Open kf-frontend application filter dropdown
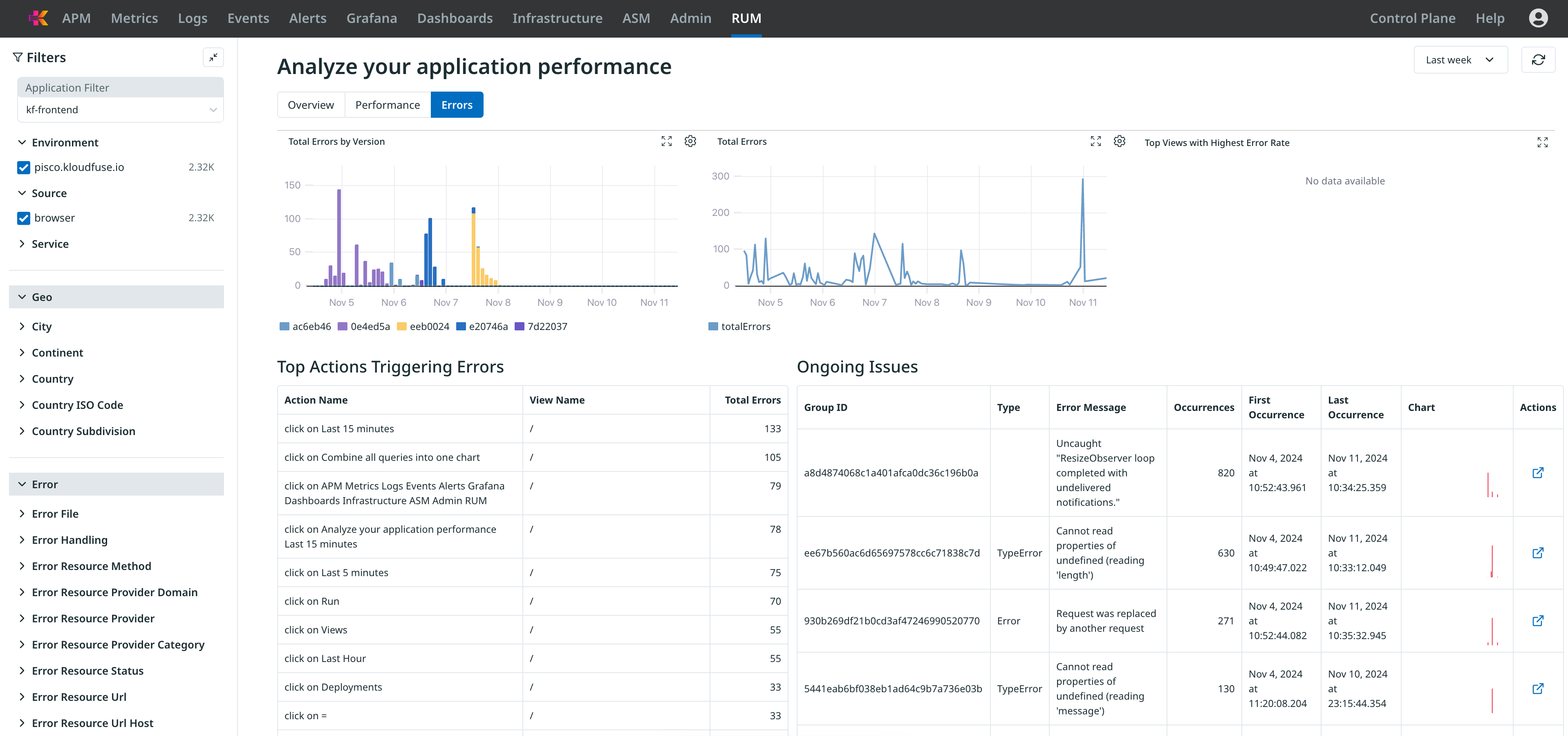This screenshot has height=736, width=1568. (120, 110)
